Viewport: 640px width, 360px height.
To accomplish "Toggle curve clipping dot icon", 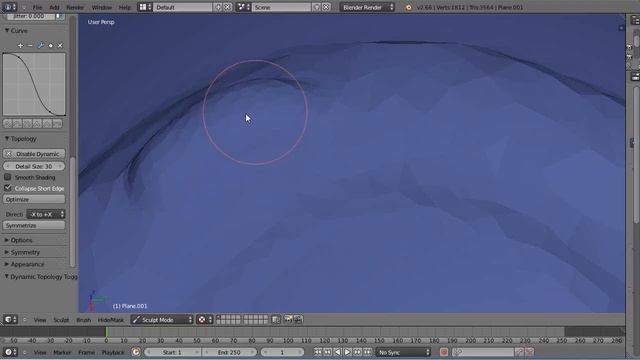I will click(51, 46).
